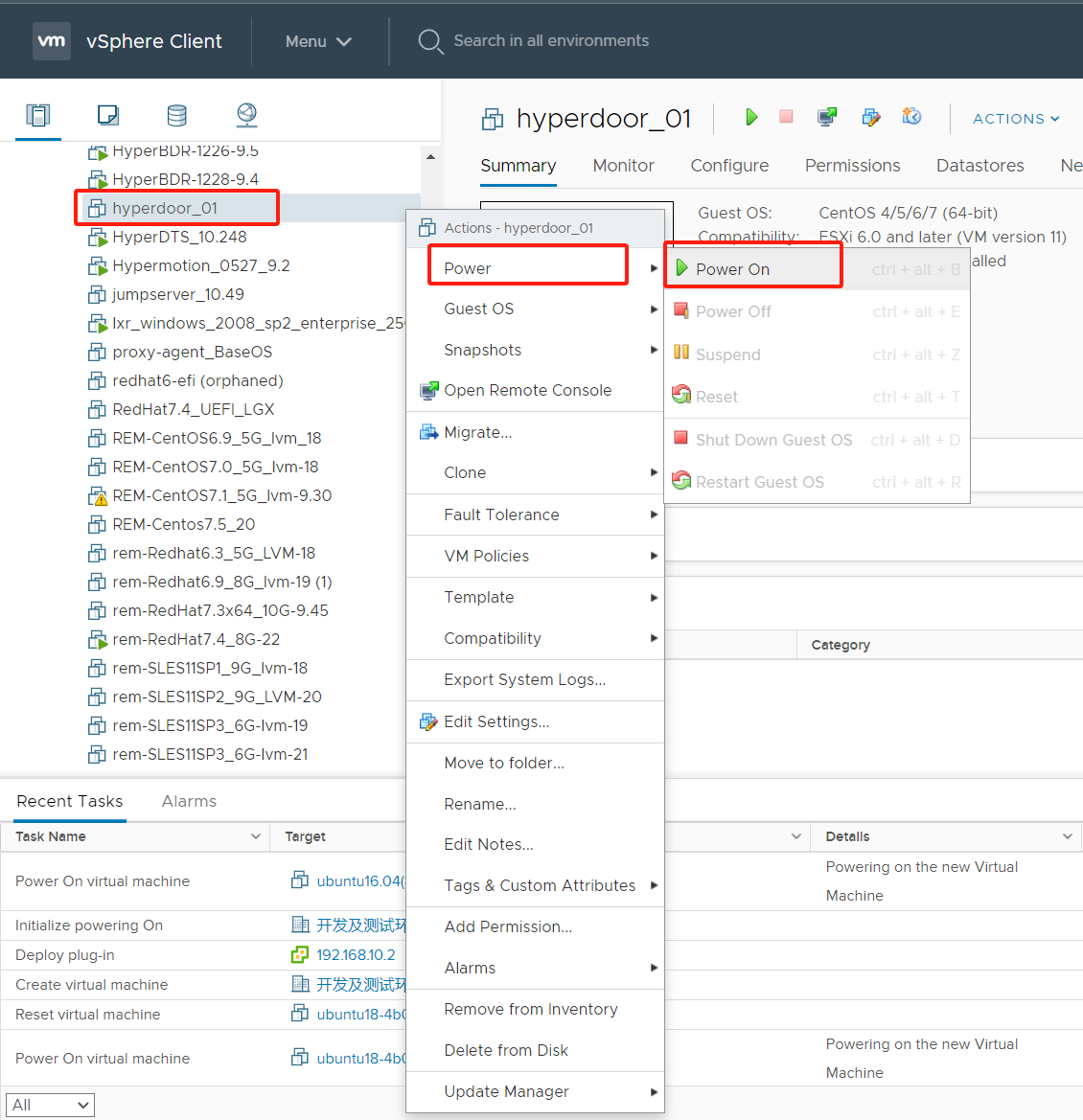Open the Datastores tab

pos(979,166)
